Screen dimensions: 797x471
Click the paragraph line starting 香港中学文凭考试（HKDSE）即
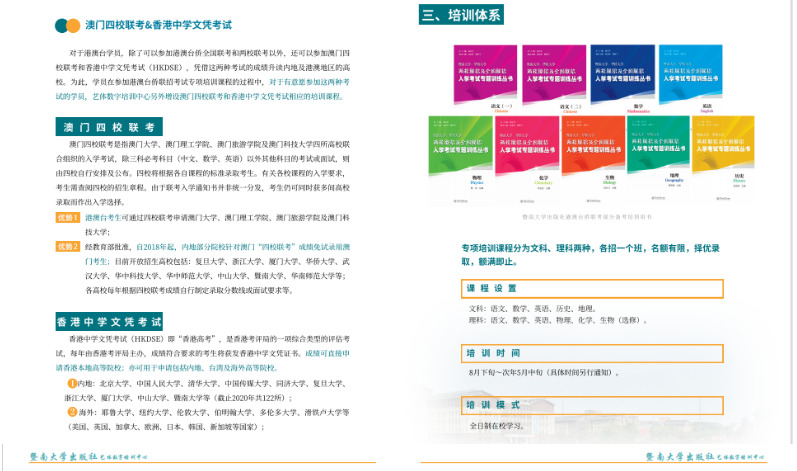(x=209, y=339)
